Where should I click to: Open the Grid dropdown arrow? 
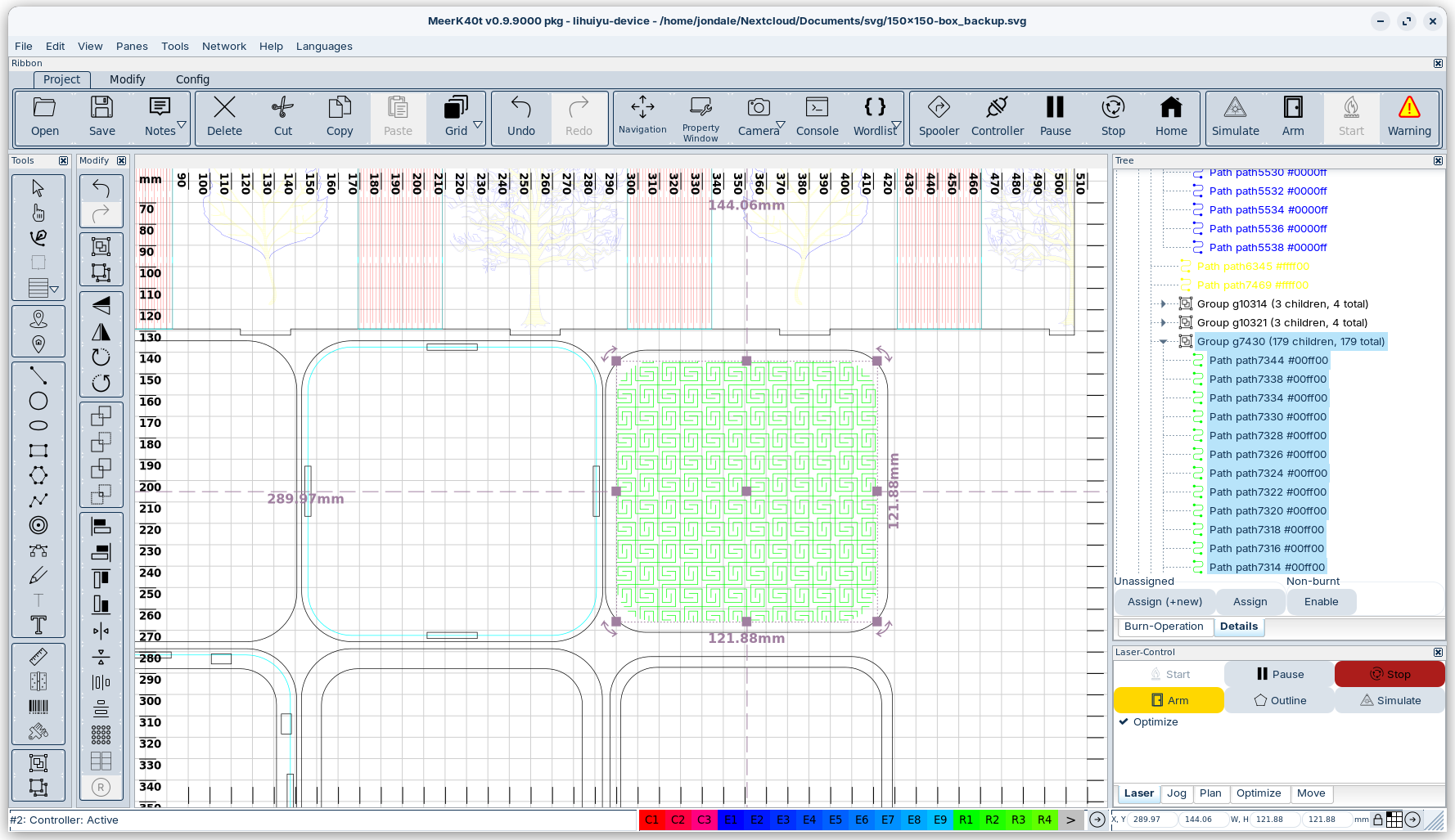[x=478, y=125]
